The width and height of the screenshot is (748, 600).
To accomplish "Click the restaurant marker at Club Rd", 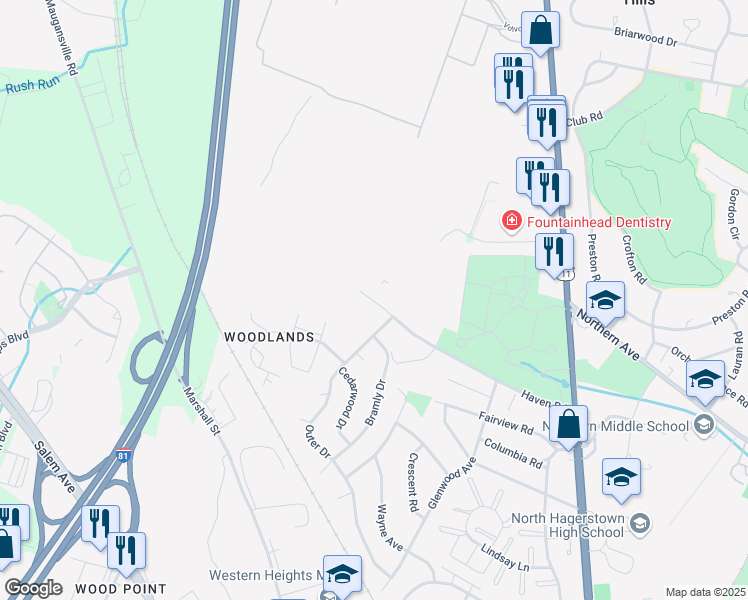I will point(547,124).
